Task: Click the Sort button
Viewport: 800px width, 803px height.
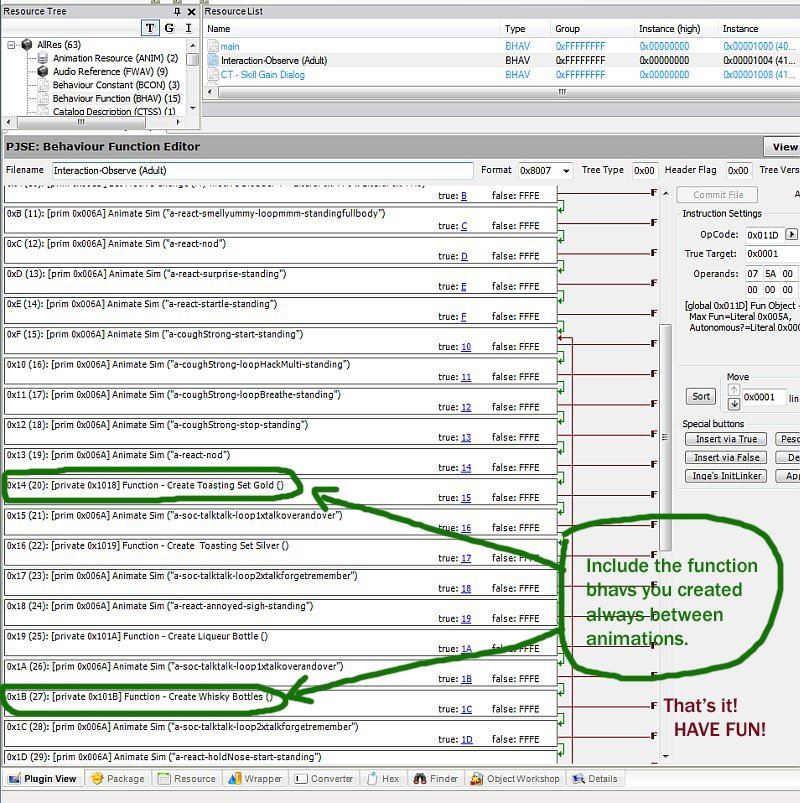Action: tap(701, 396)
